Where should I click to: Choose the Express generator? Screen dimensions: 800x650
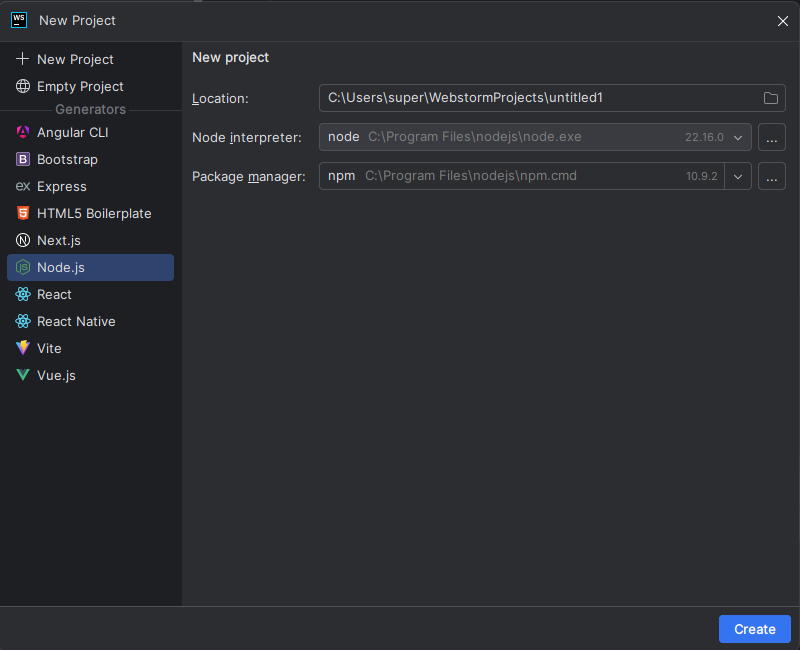pos(91,186)
